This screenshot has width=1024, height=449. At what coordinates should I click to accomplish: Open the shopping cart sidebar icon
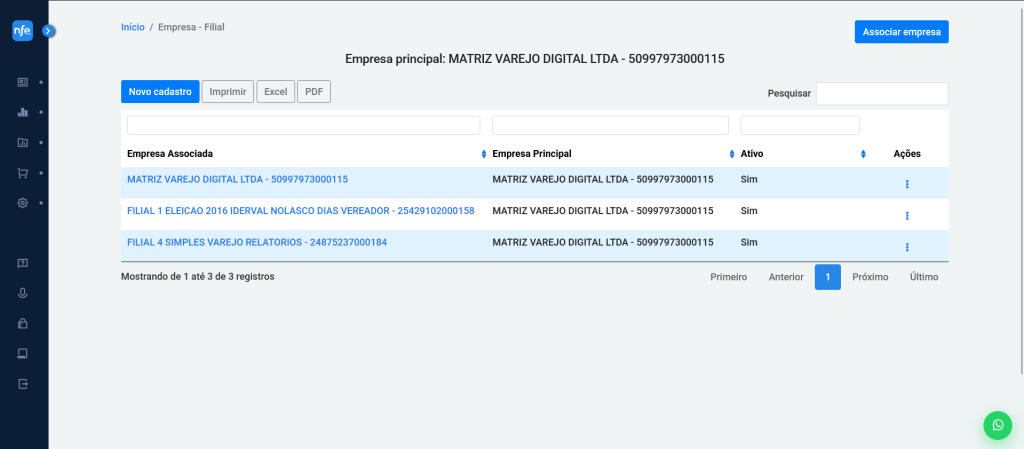pyautogui.click(x=23, y=173)
